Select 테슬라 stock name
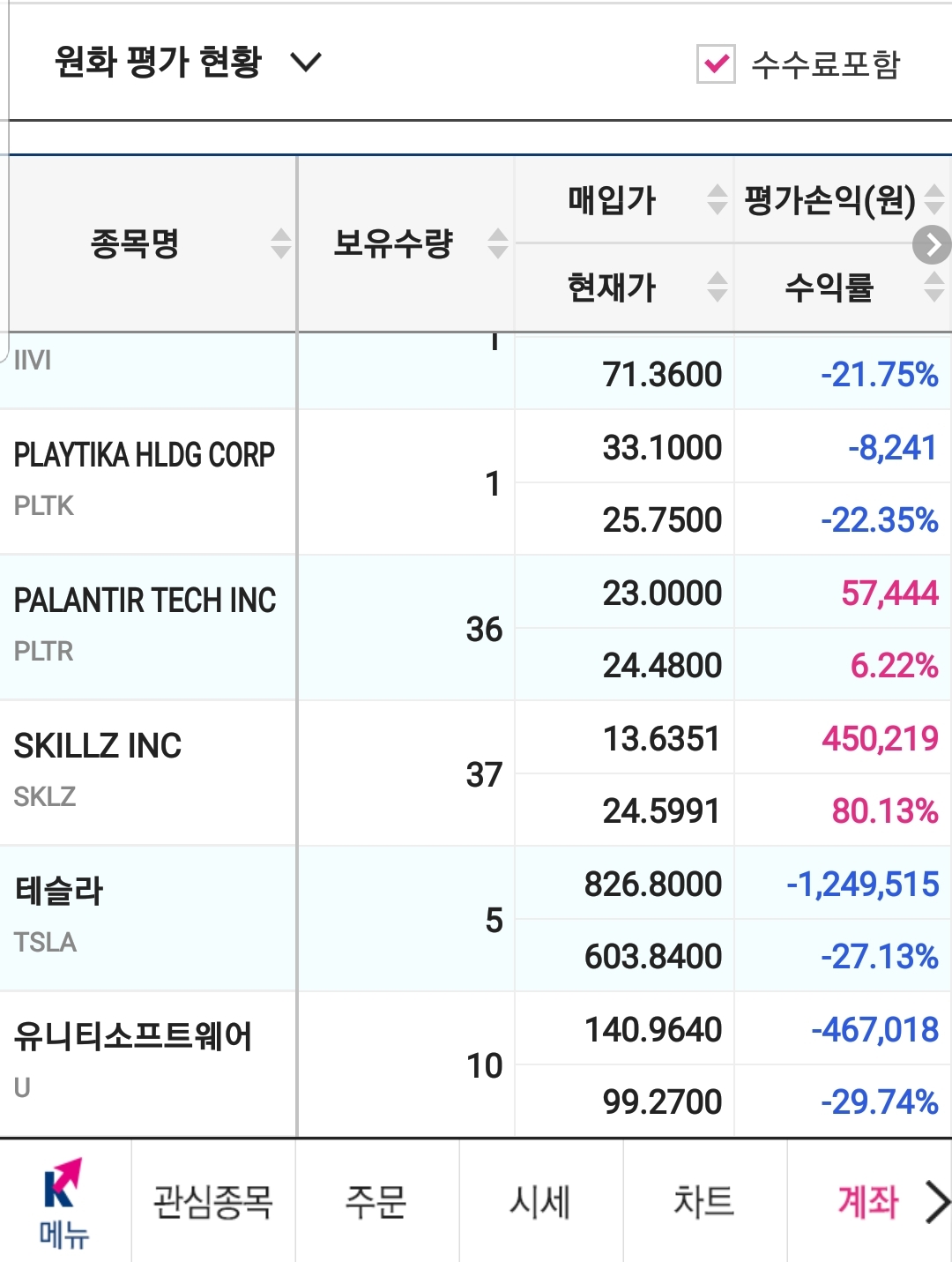Image resolution: width=952 pixels, height=1262 pixels. [59, 891]
